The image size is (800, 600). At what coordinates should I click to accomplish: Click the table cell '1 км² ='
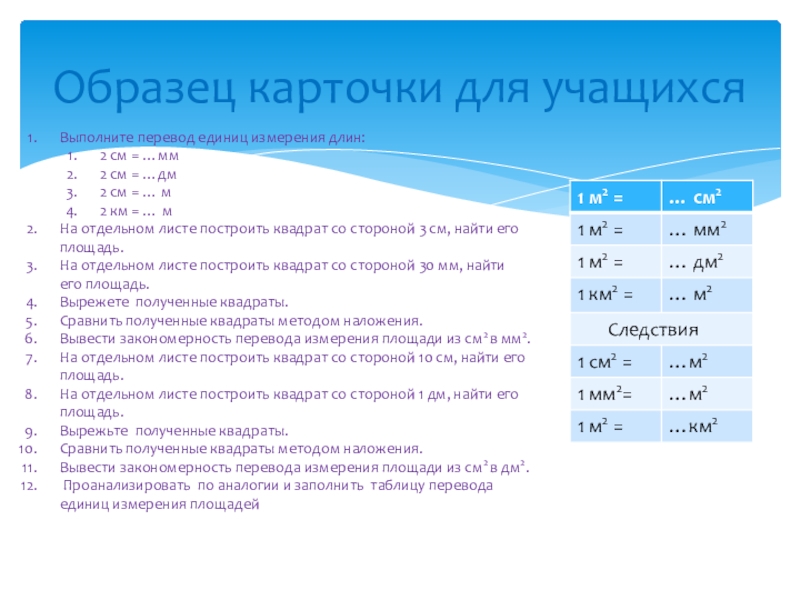click(x=615, y=295)
